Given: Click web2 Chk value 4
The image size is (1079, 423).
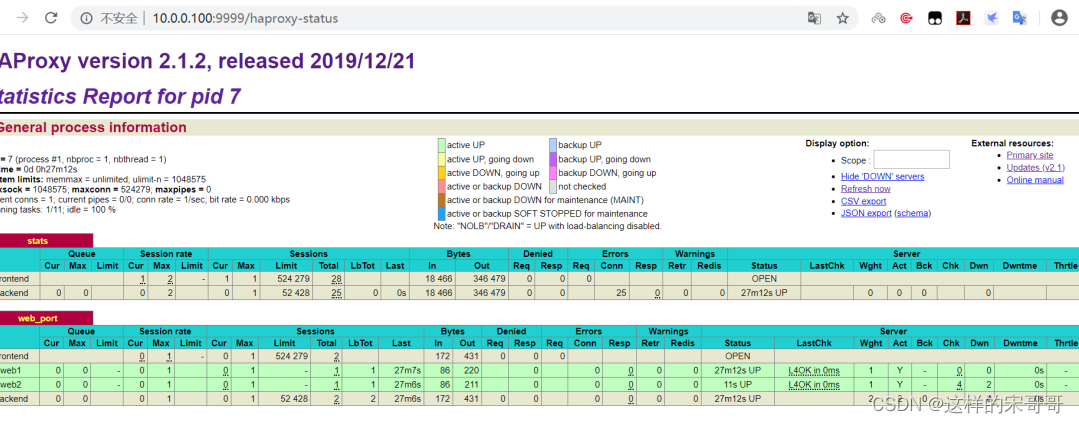Looking at the screenshot, I should pyautogui.click(x=959, y=384).
